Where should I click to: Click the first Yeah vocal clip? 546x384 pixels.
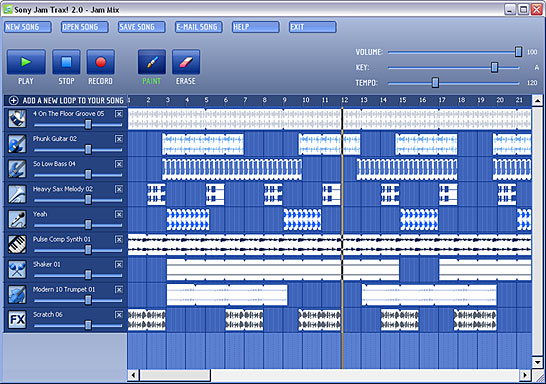pyautogui.click(x=188, y=219)
